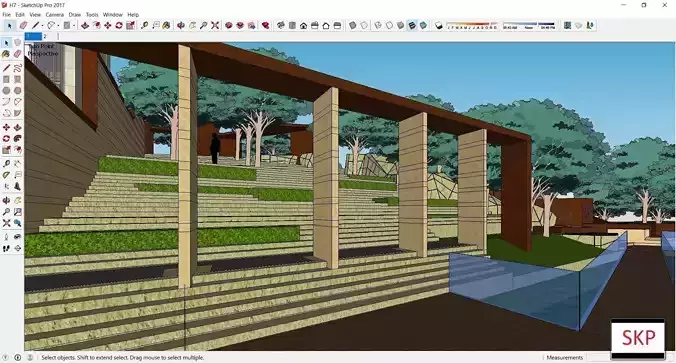Image resolution: width=676 pixels, height=363 pixels.
Task: Activate the Move tool in the top toolbar
Action: pyautogui.click(x=107, y=25)
